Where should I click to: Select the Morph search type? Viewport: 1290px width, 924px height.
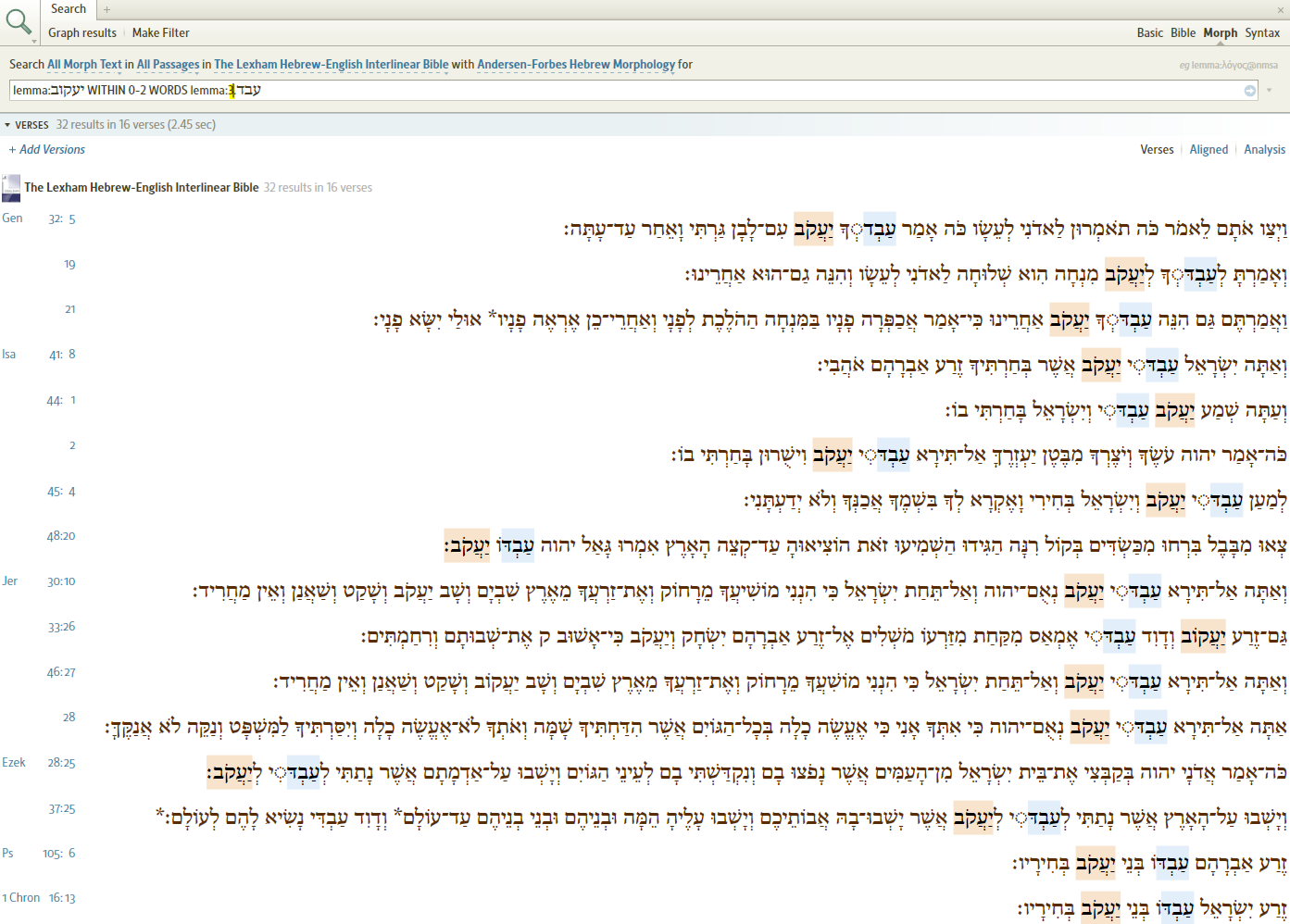pyautogui.click(x=1221, y=32)
